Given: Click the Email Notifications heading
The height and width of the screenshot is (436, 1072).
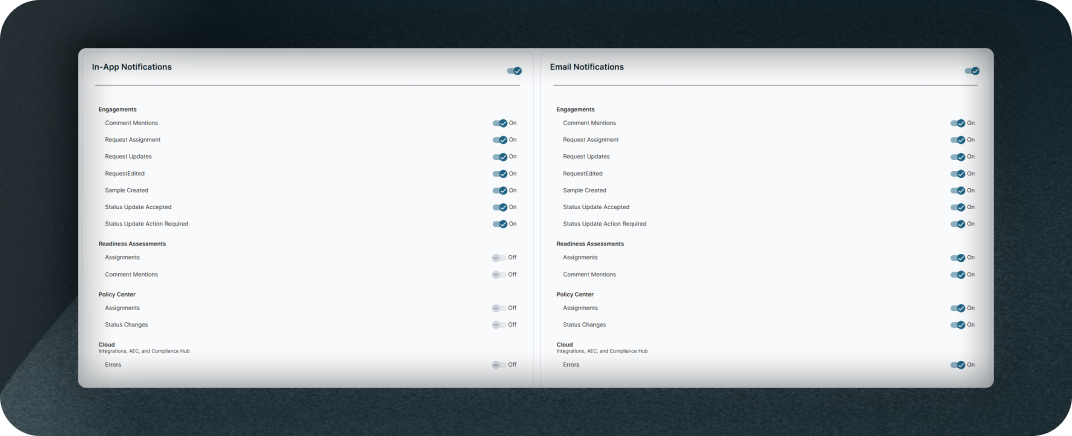Looking at the screenshot, I should (x=587, y=67).
